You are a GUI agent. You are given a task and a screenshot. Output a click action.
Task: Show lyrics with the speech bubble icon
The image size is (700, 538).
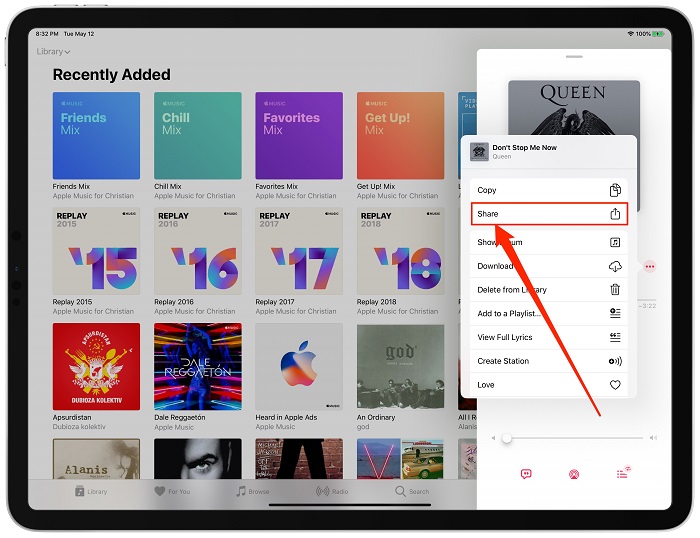tap(526, 474)
